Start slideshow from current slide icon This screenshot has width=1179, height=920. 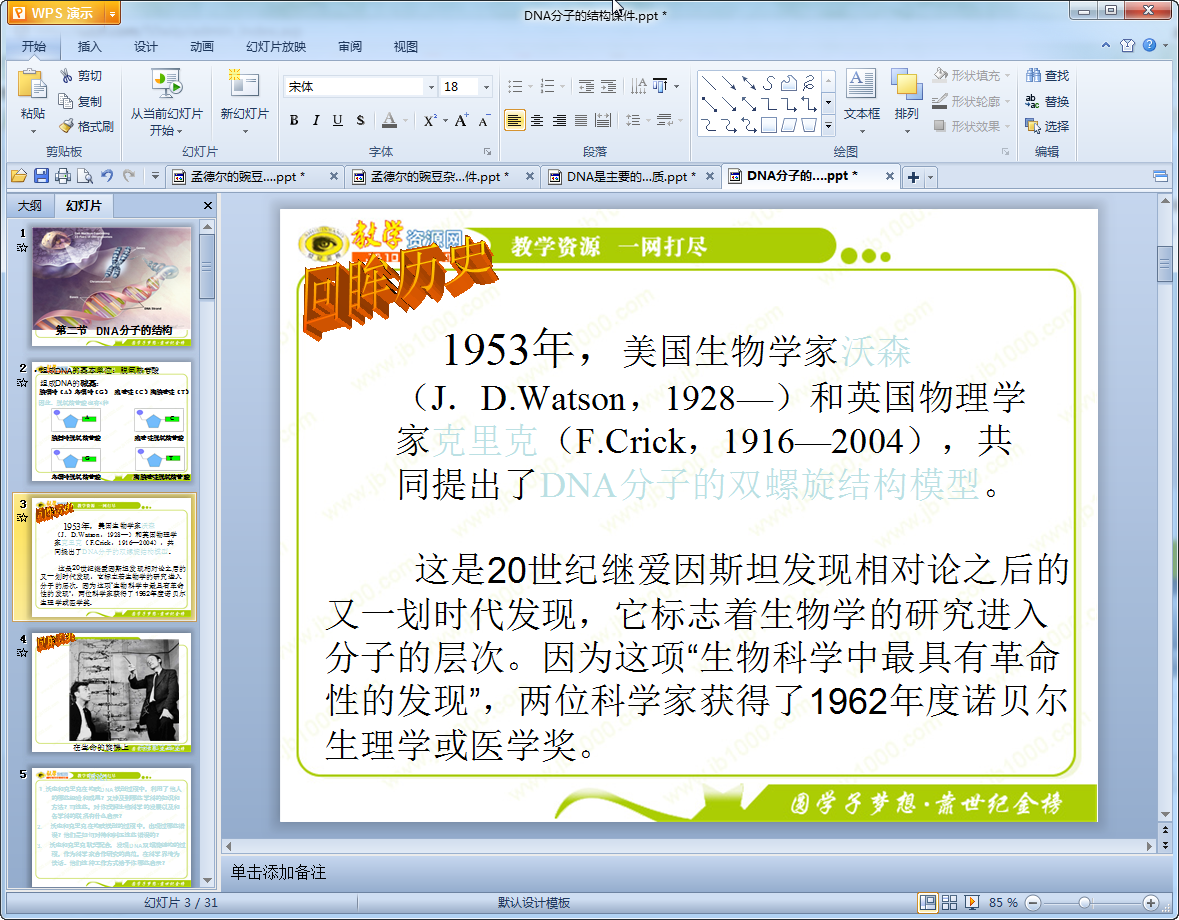tap(166, 85)
